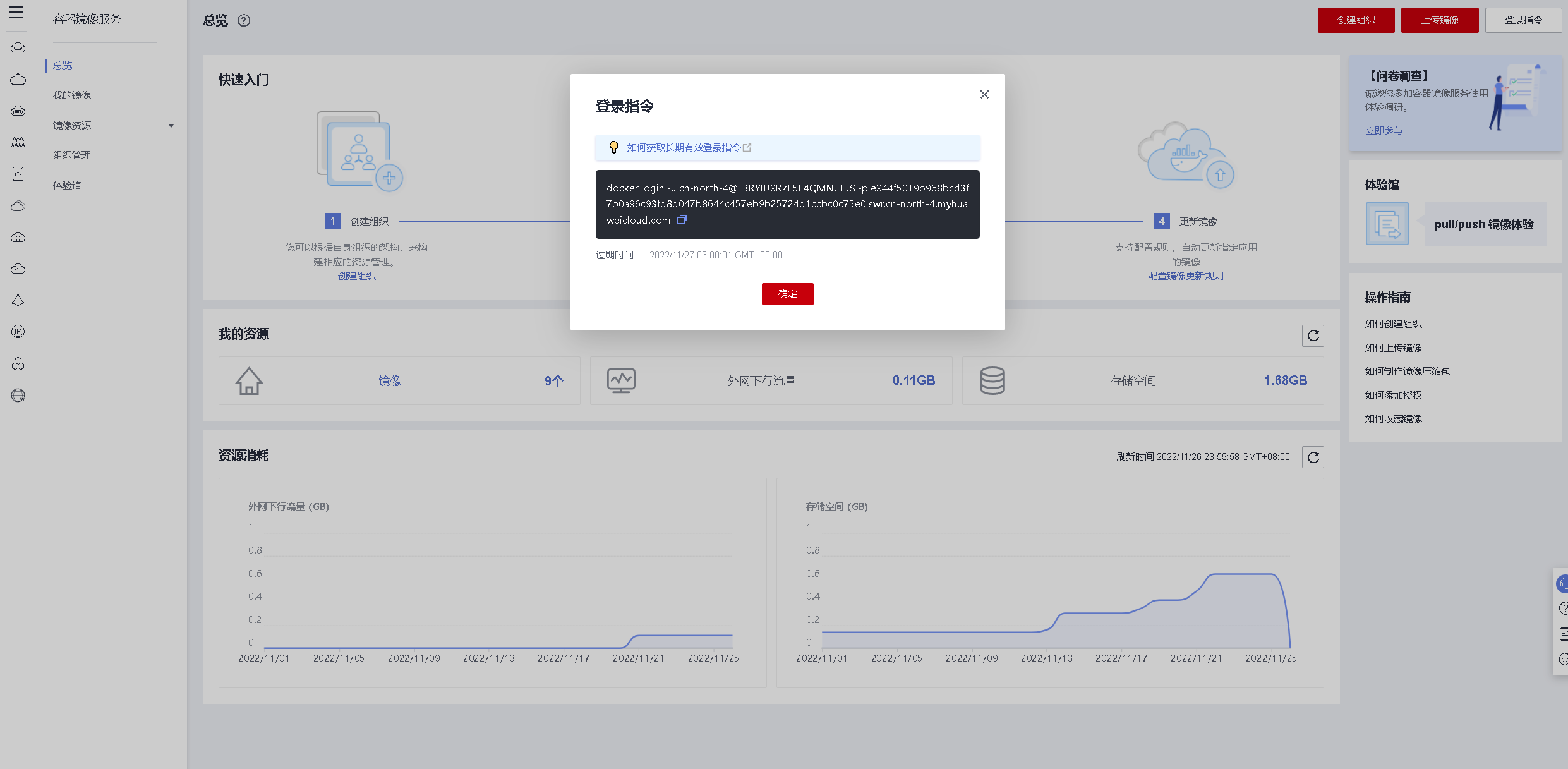Open 如何制作镜像压缩包 guide

point(1407,372)
